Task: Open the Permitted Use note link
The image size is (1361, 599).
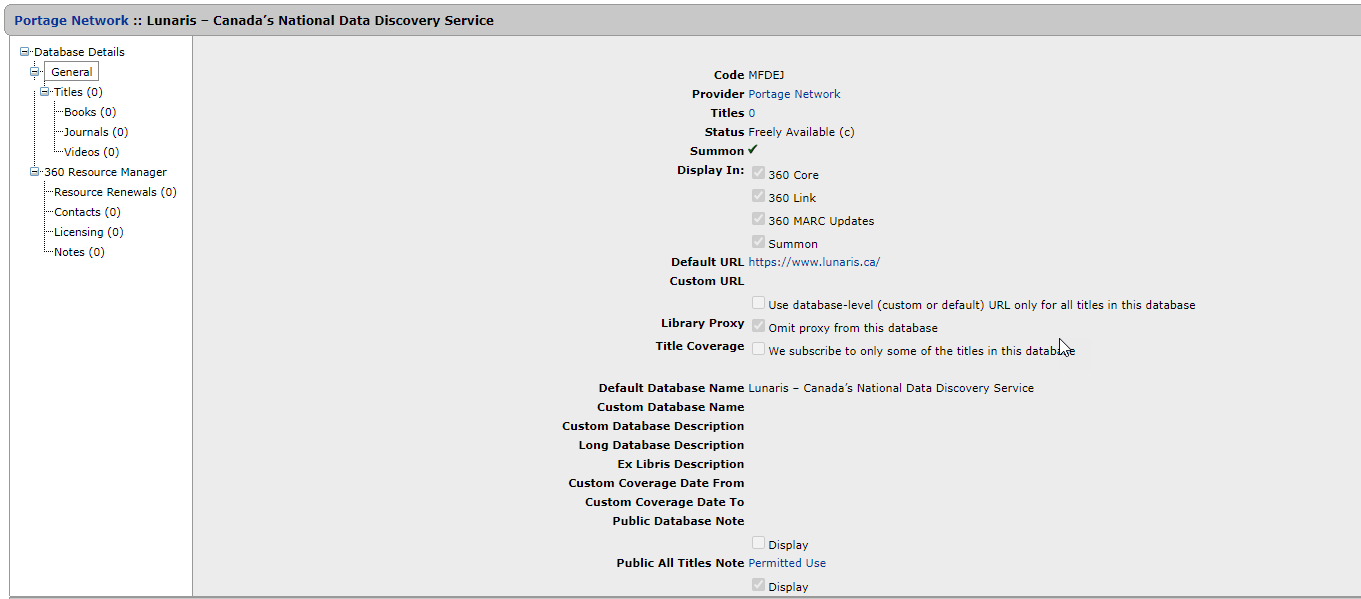Action: coord(787,563)
